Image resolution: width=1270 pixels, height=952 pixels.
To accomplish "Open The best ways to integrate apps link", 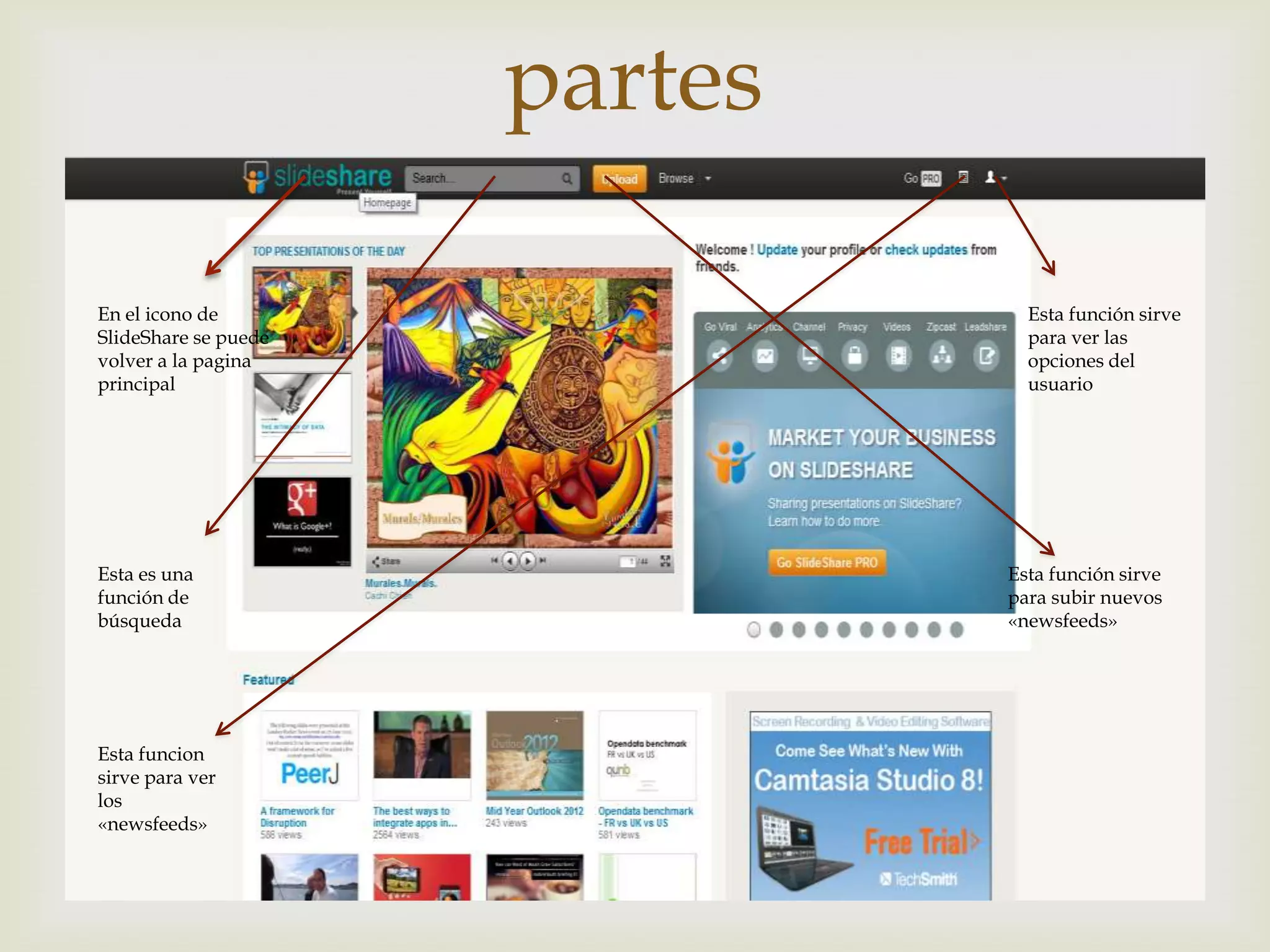I will (415, 817).
